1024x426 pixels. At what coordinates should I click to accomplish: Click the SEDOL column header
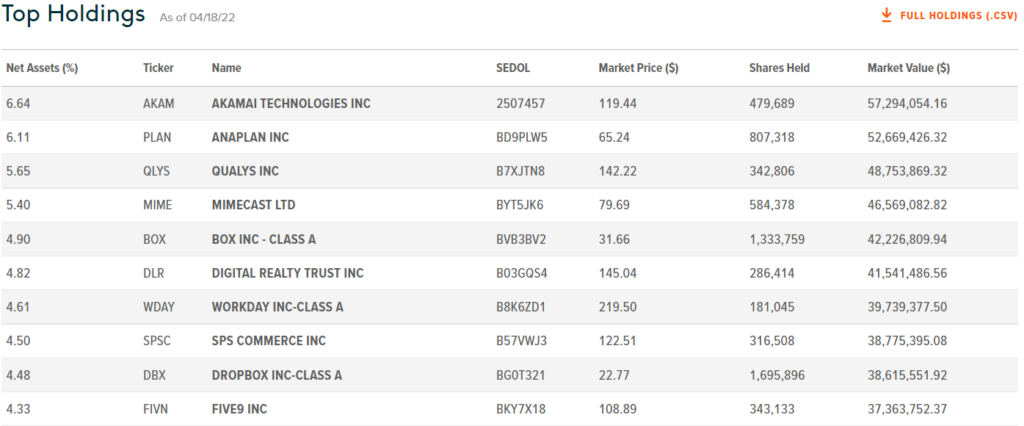[512, 68]
